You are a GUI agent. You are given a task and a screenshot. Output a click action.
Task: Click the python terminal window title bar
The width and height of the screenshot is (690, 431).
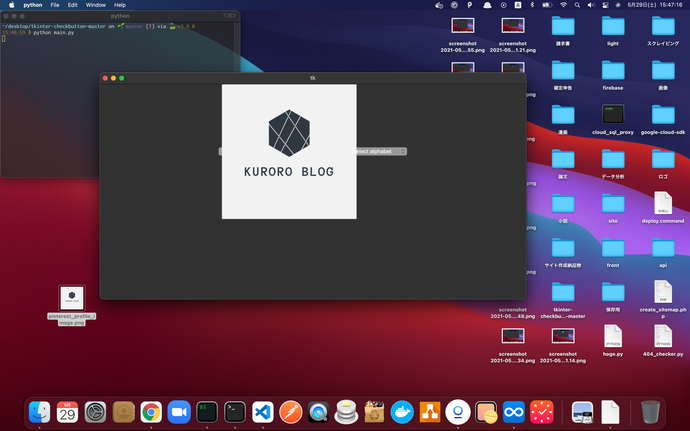120,16
